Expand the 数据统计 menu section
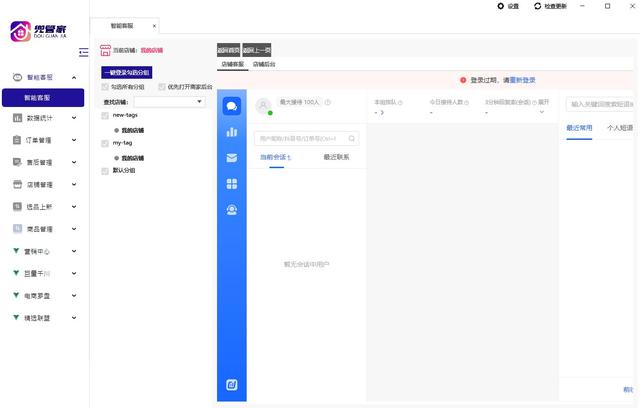The height and width of the screenshot is (408, 640). point(74,118)
